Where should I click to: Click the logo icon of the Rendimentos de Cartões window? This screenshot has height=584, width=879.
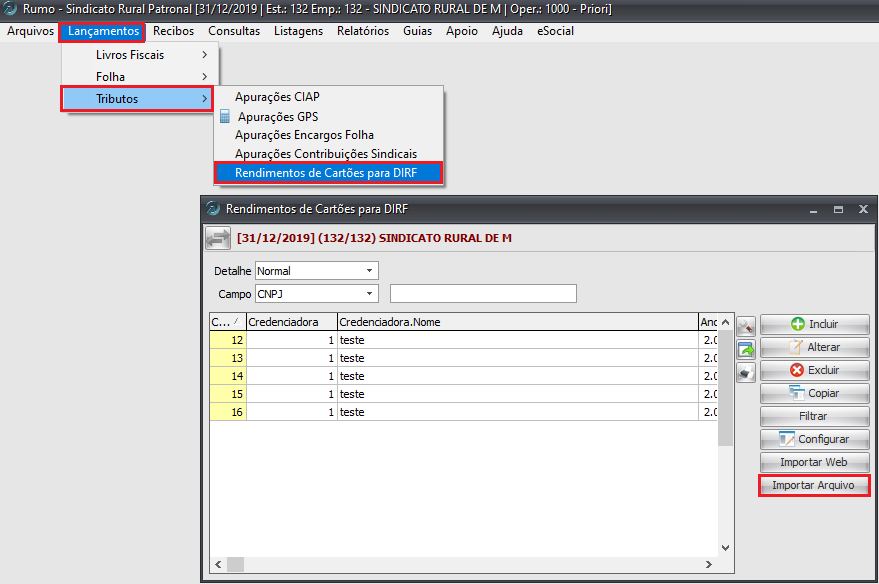213,208
